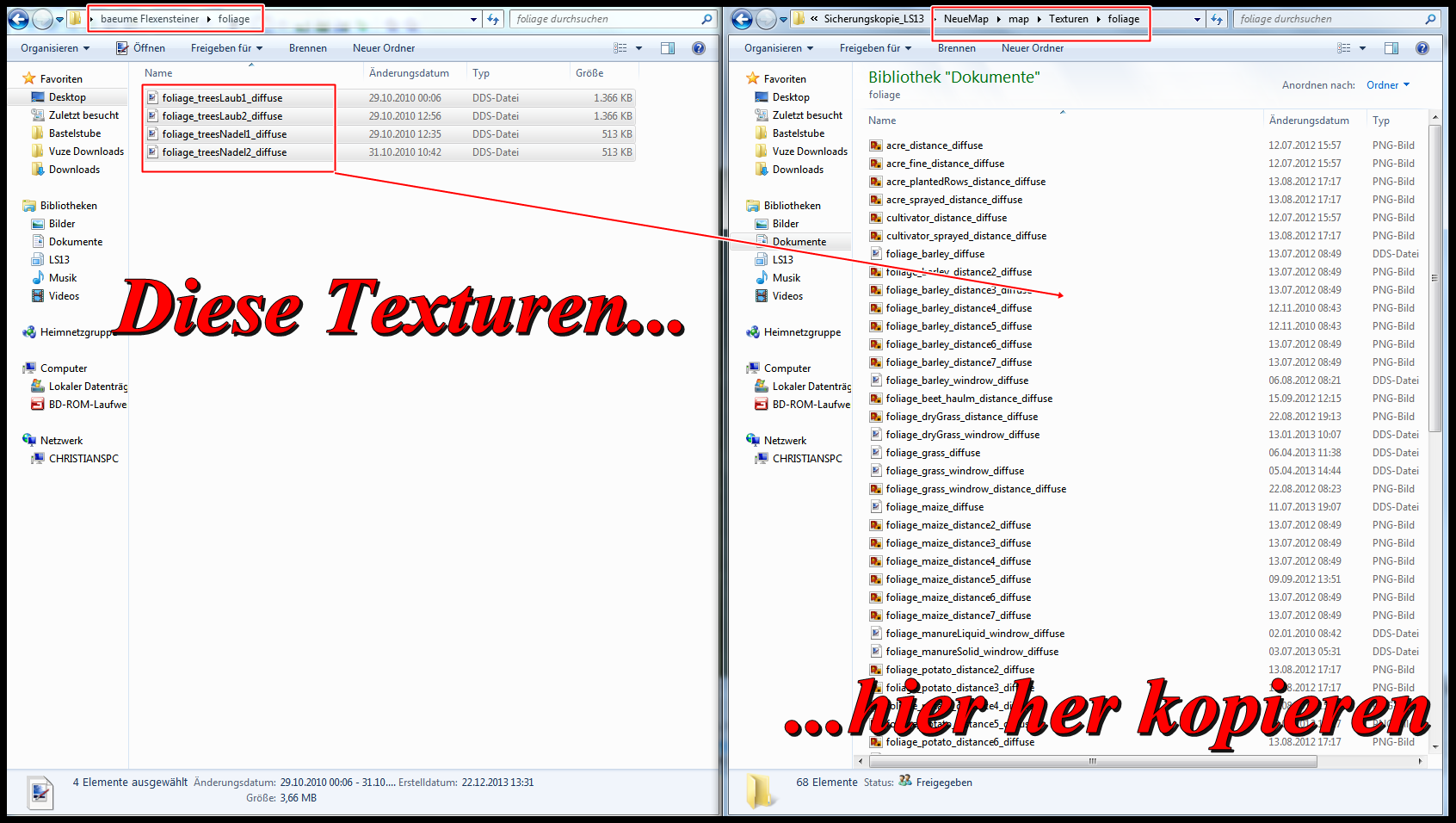Sort by Änderungsdatum column in left window
Screen dimensions: 1456x823
click(409, 73)
